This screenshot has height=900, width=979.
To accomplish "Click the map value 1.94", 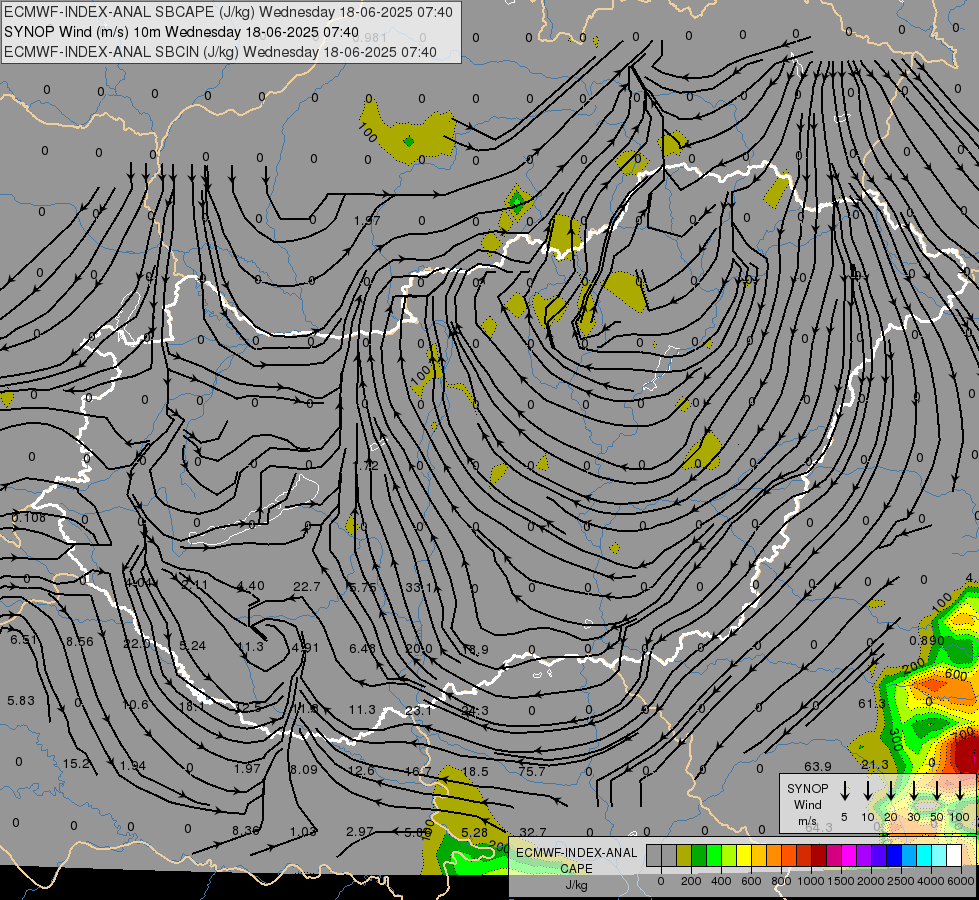I will tap(132, 766).
